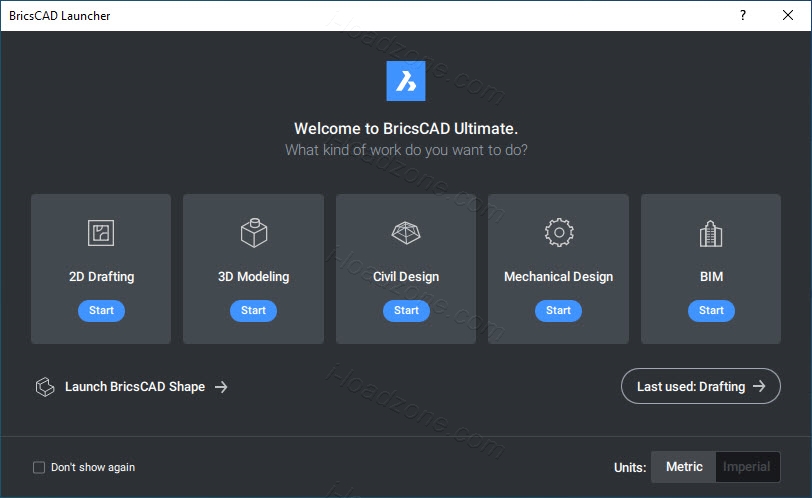Click the Civil Design label
The height and width of the screenshot is (498, 812).
[x=406, y=277]
